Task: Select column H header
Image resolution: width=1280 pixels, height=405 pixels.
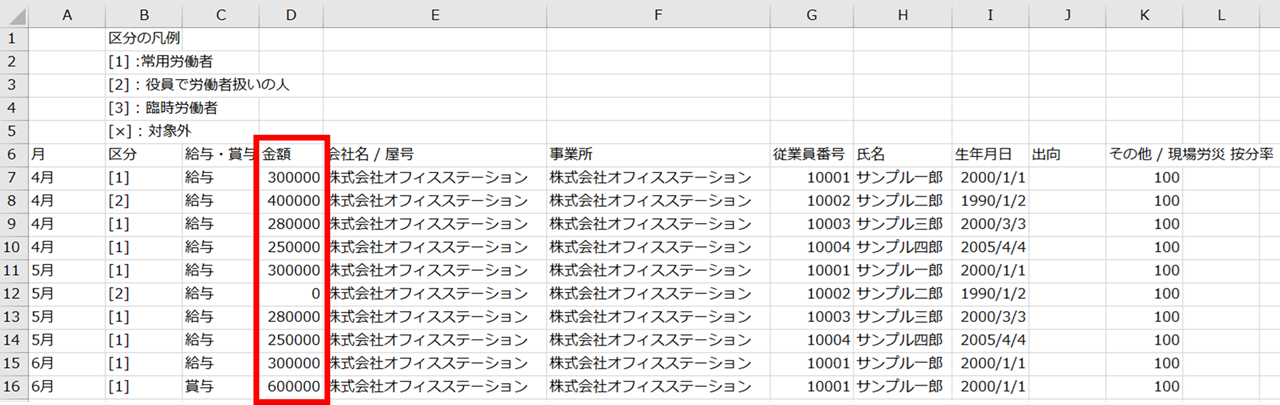Action: [x=903, y=14]
